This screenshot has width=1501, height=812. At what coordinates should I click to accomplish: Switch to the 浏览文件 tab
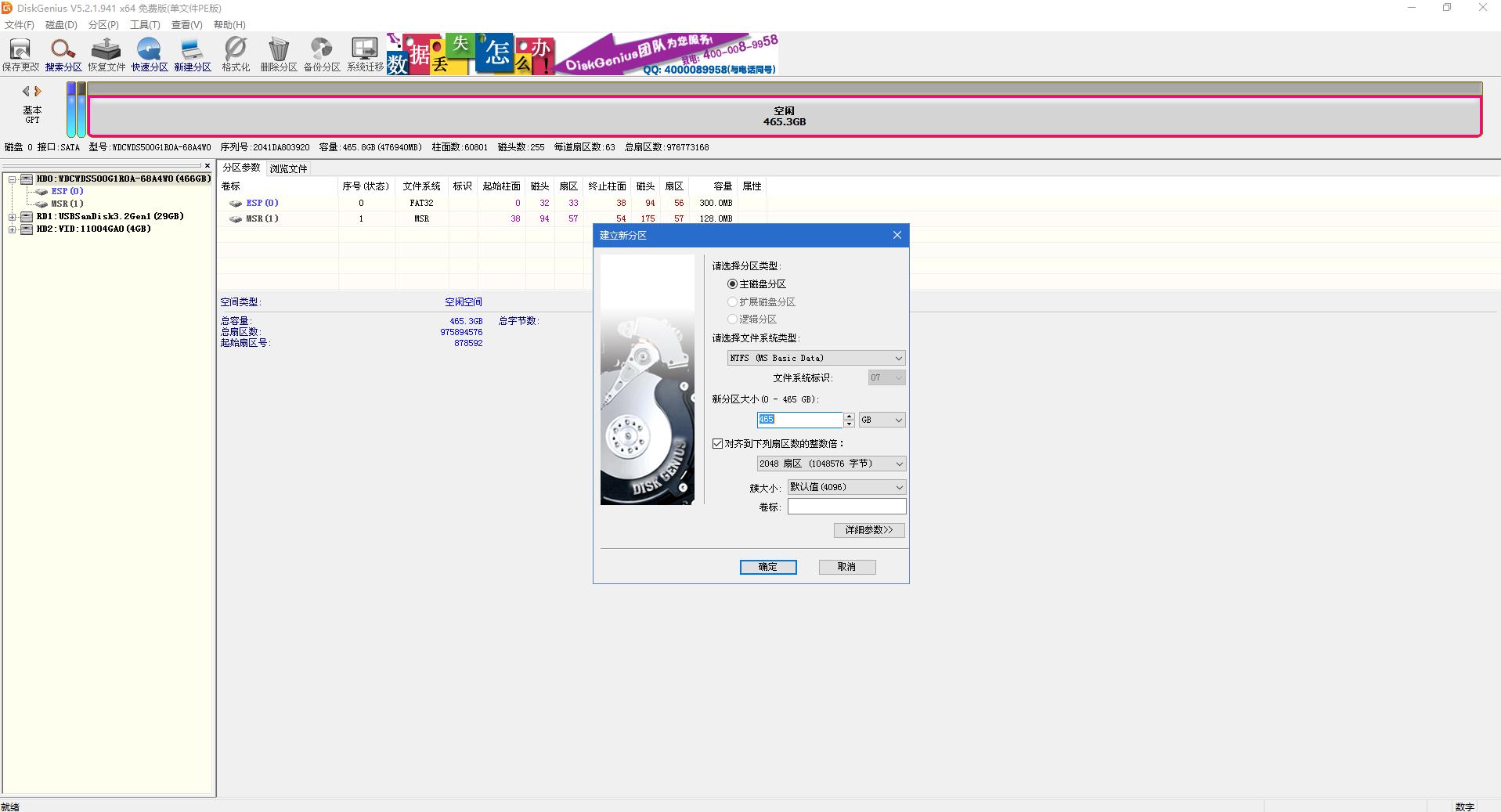click(288, 169)
